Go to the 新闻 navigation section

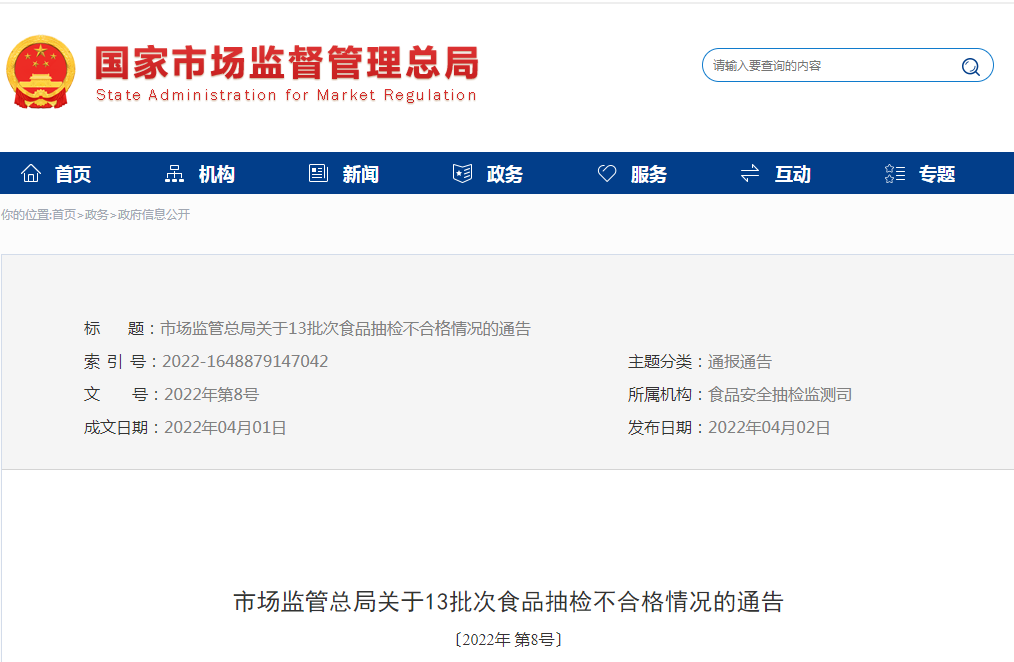(360, 175)
